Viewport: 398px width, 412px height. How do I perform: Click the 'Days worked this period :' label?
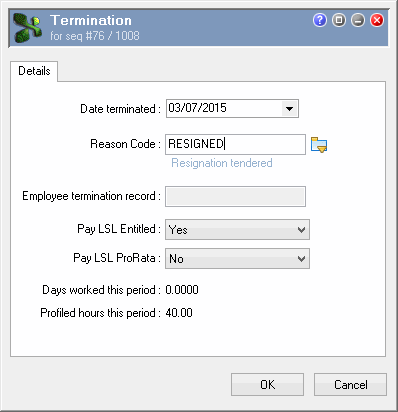(101, 290)
